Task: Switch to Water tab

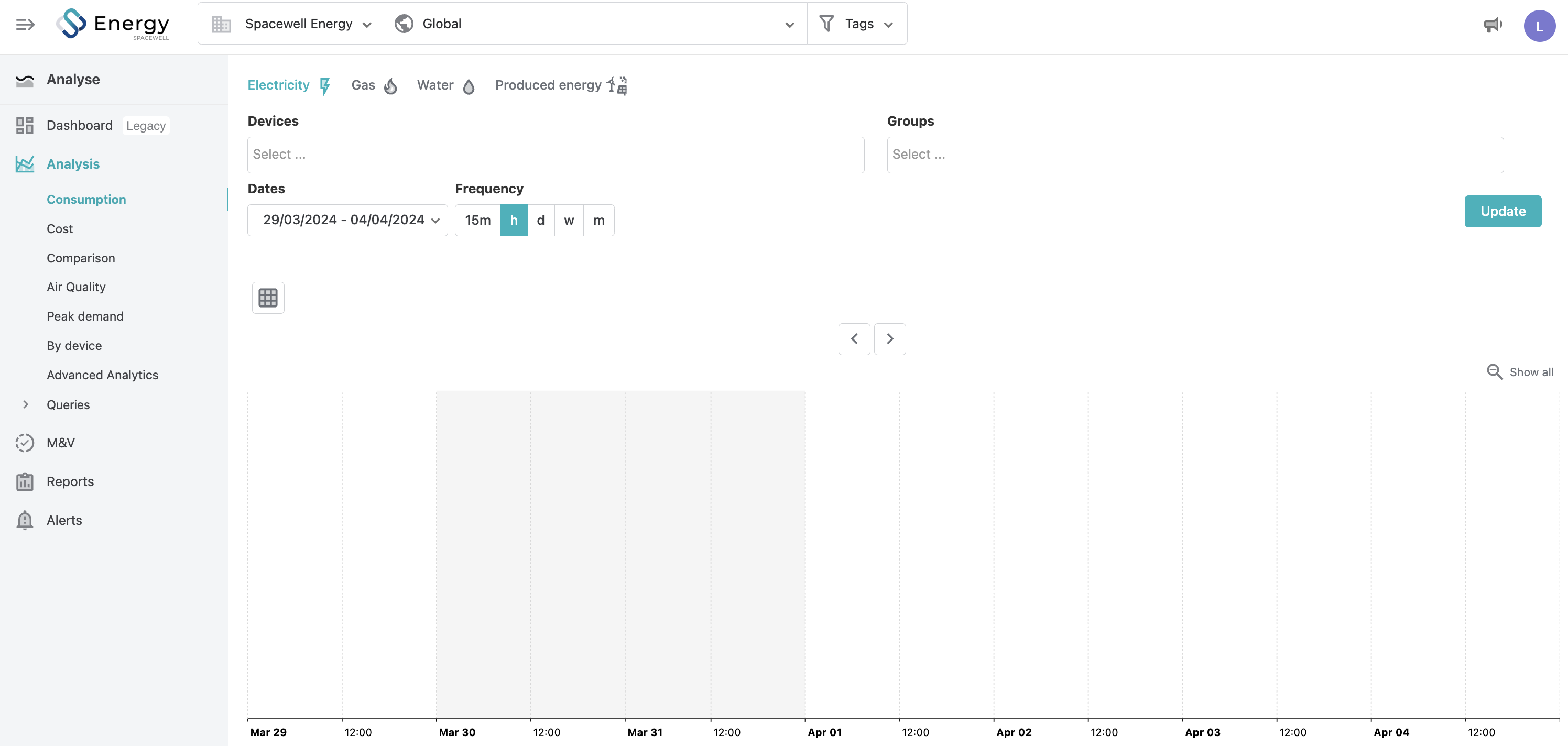Action: 445,85
